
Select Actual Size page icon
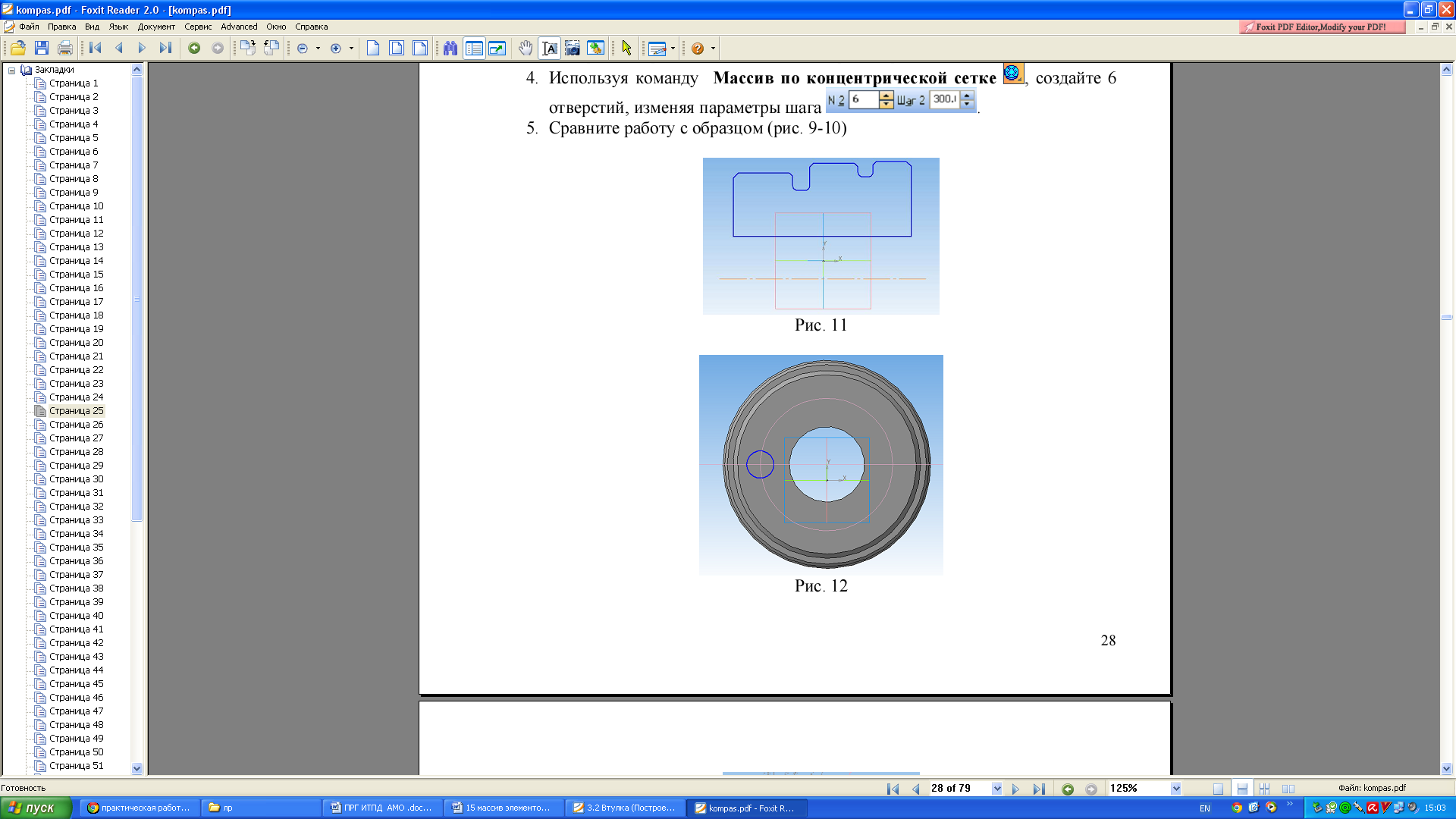click(x=373, y=49)
